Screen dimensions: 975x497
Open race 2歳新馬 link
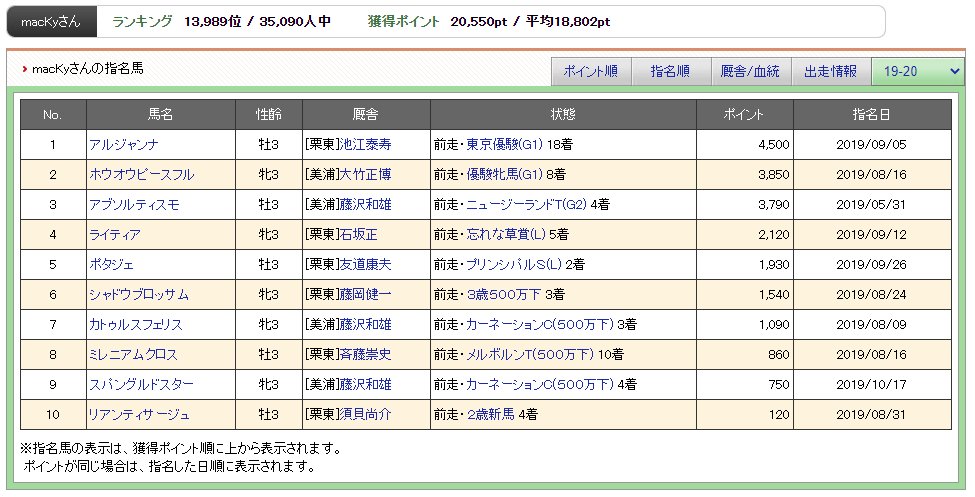491,414
